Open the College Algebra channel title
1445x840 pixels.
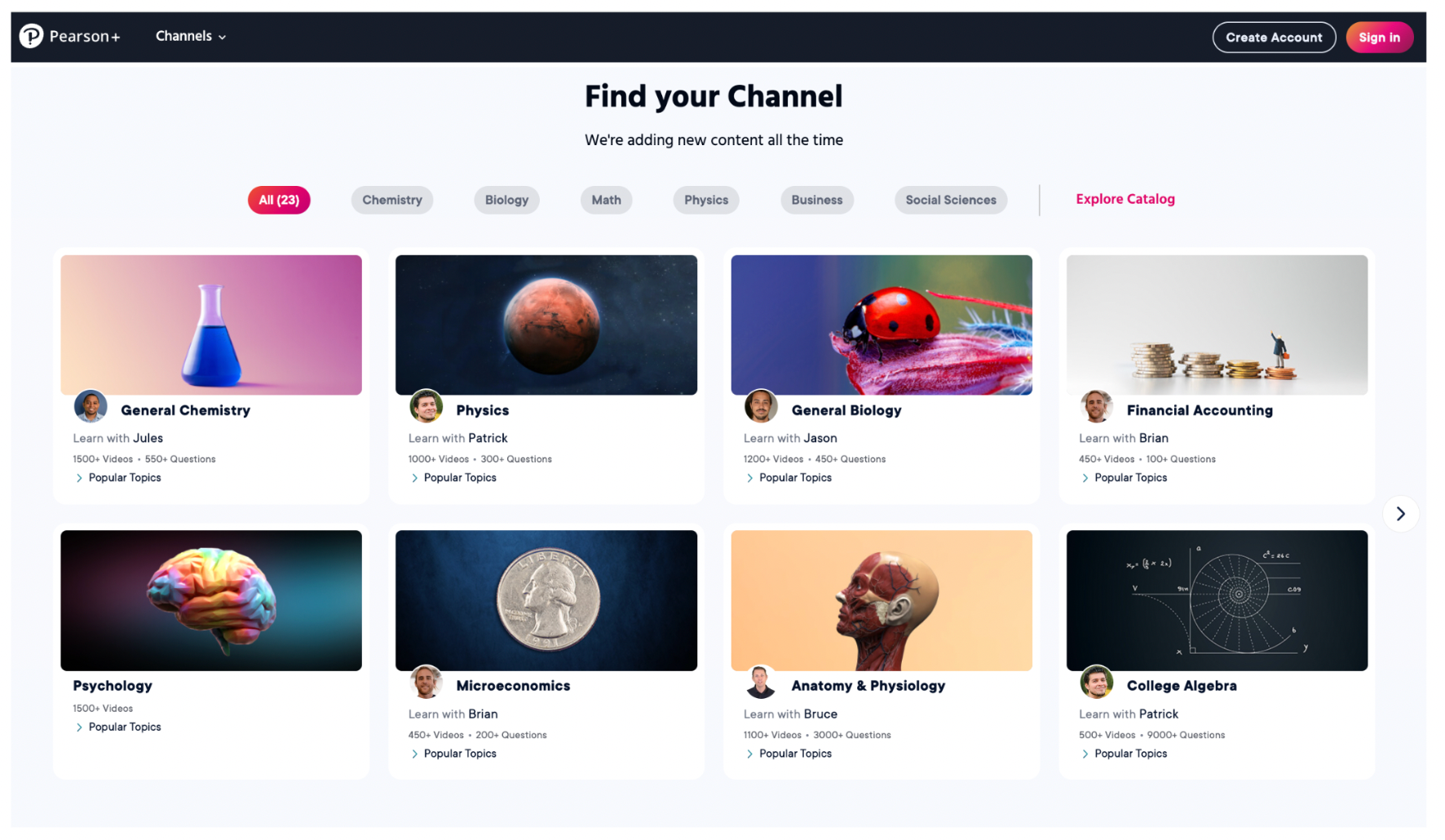tap(1182, 686)
